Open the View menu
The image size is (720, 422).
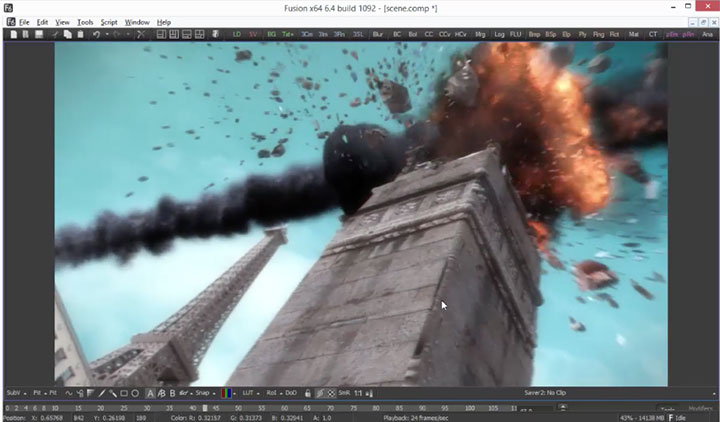point(62,22)
